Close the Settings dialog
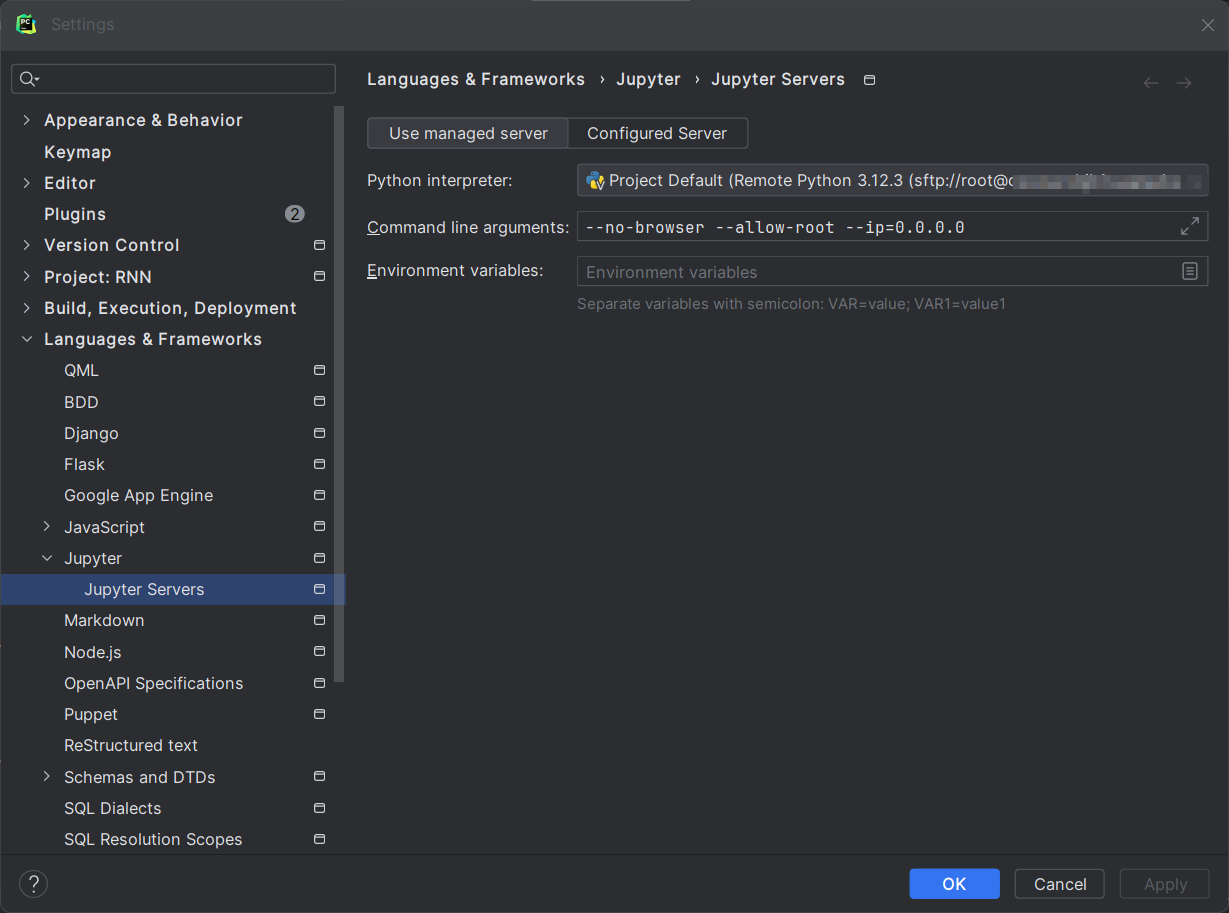Image resolution: width=1229 pixels, height=913 pixels. point(1208,25)
